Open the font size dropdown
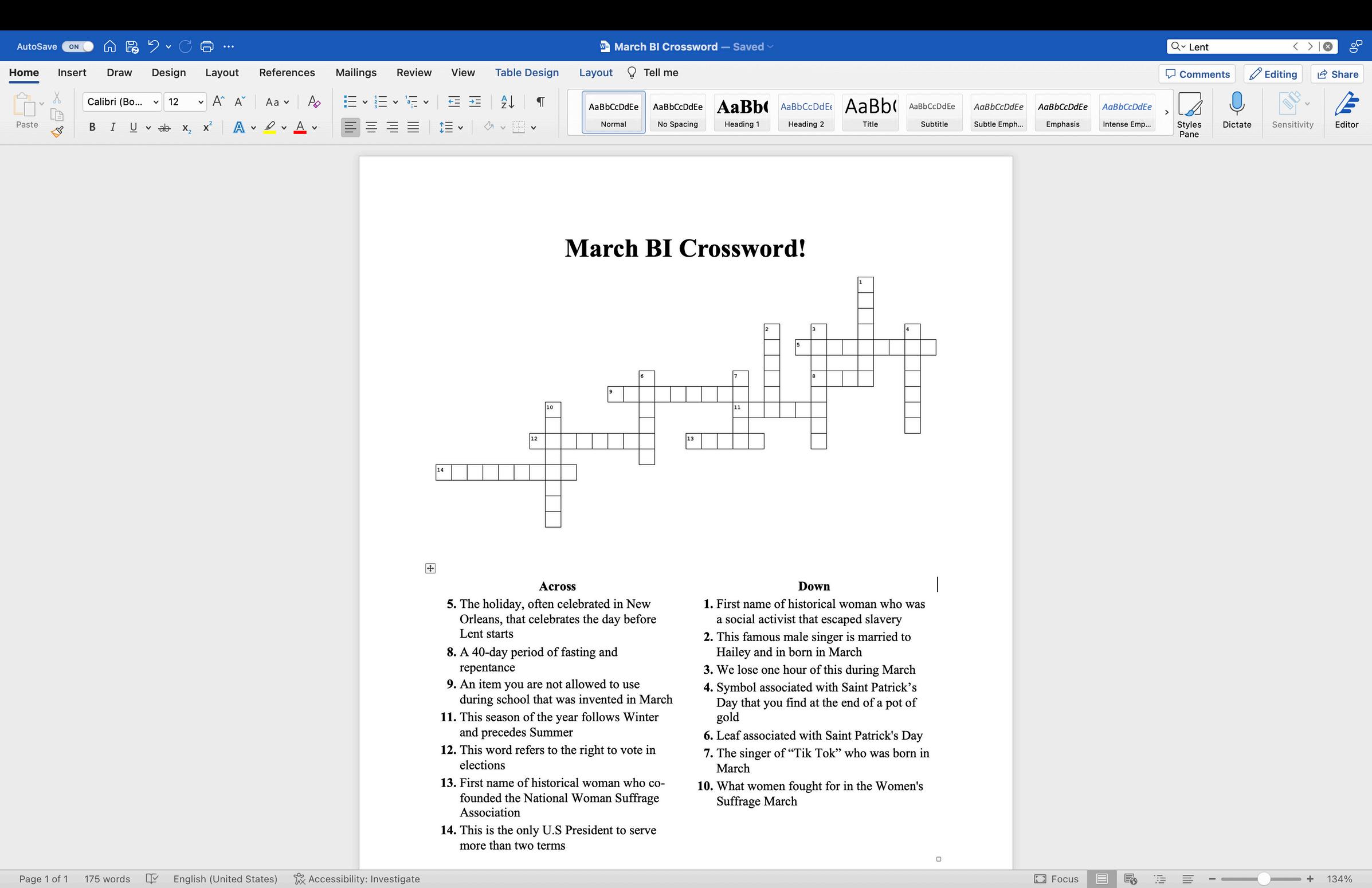The width and height of the screenshot is (1372, 888). pos(201,102)
